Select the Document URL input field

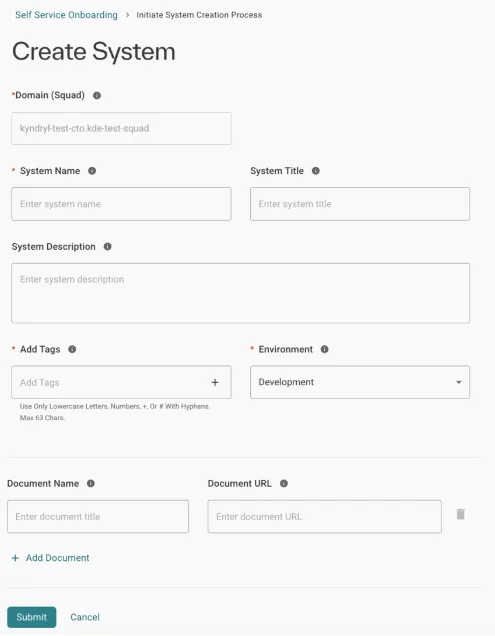pos(325,516)
